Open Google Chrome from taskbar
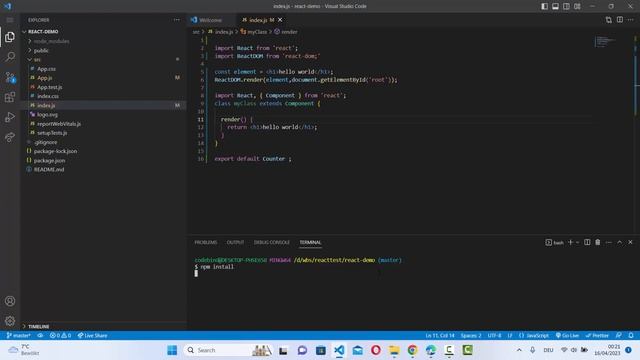This screenshot has width=640, height=360. tap(412, 350)
